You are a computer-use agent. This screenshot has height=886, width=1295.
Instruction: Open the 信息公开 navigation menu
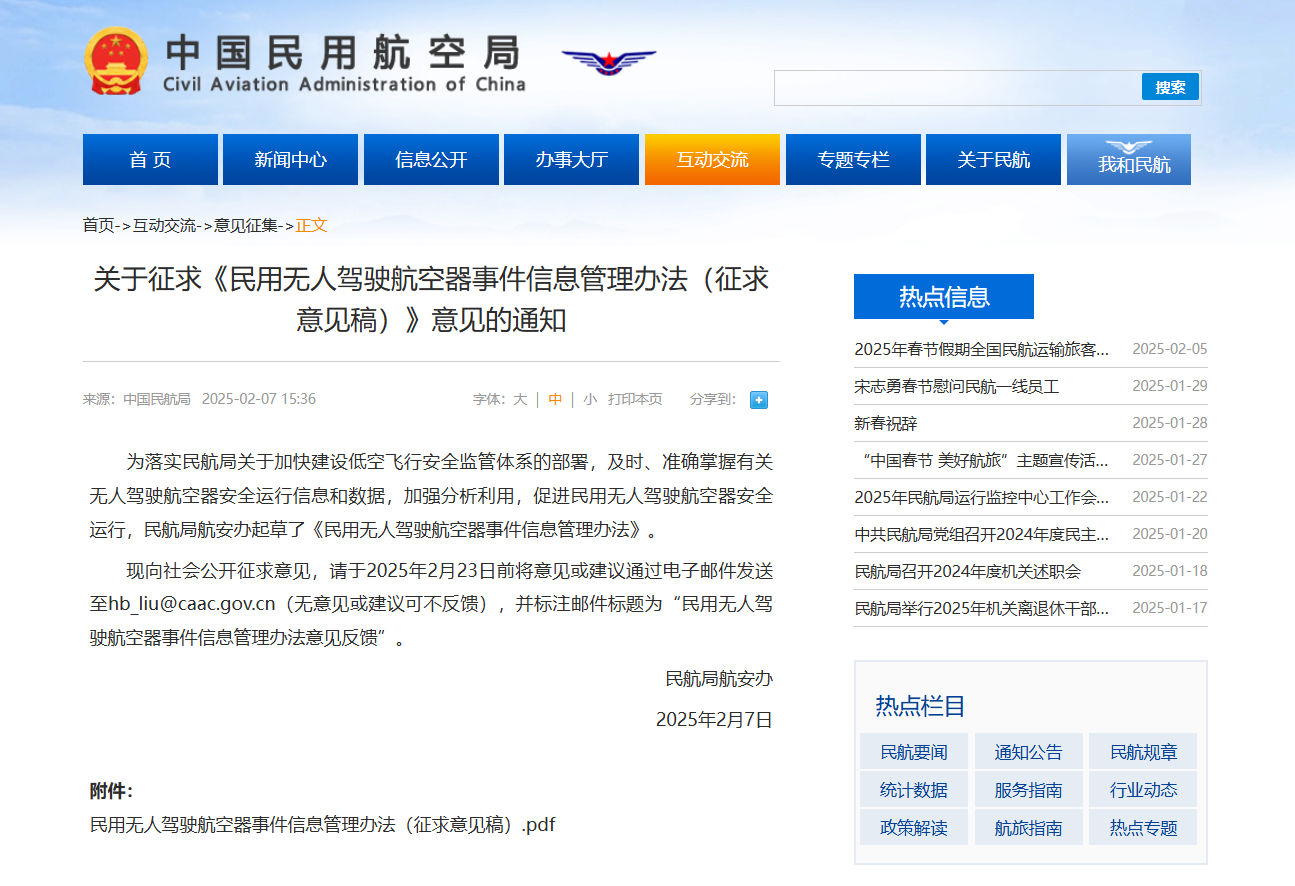click(x=431, y=160)
